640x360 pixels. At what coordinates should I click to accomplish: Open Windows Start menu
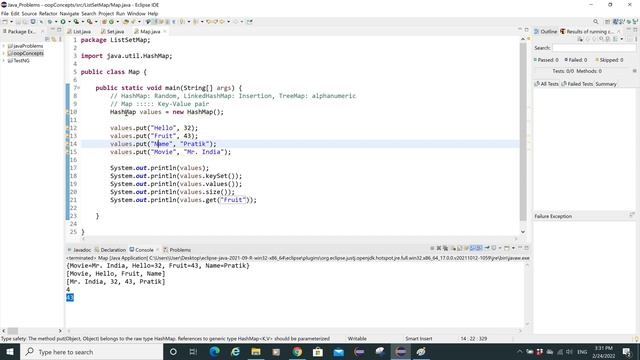coord(9,351)
